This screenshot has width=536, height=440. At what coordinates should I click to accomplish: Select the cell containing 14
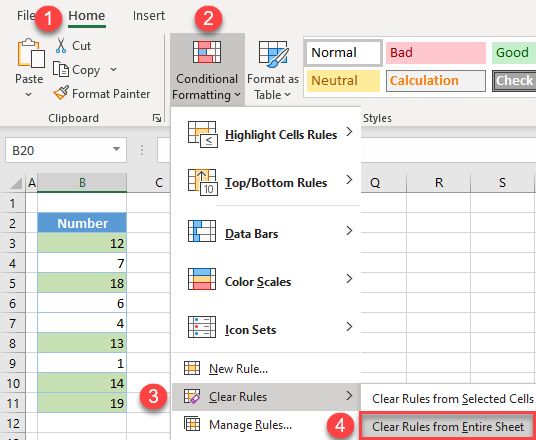pos(82,383)
